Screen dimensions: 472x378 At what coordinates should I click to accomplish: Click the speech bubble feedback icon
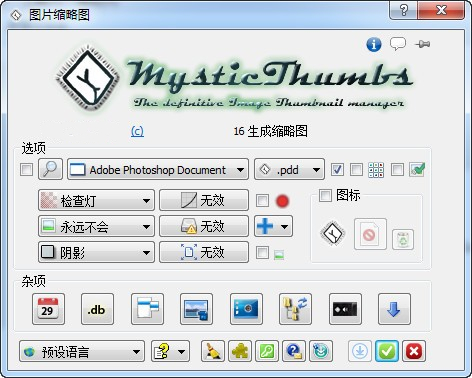pos(398,44)
